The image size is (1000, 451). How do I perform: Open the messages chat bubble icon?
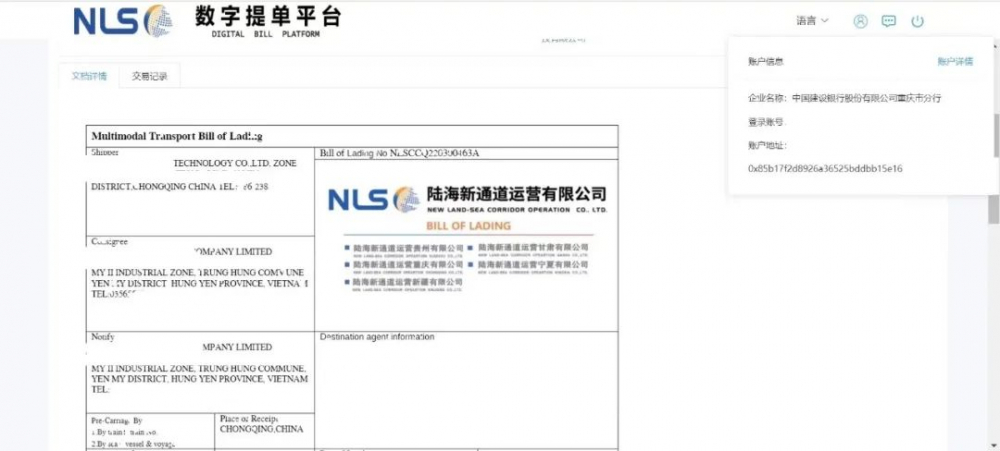[x=888, y=21]
